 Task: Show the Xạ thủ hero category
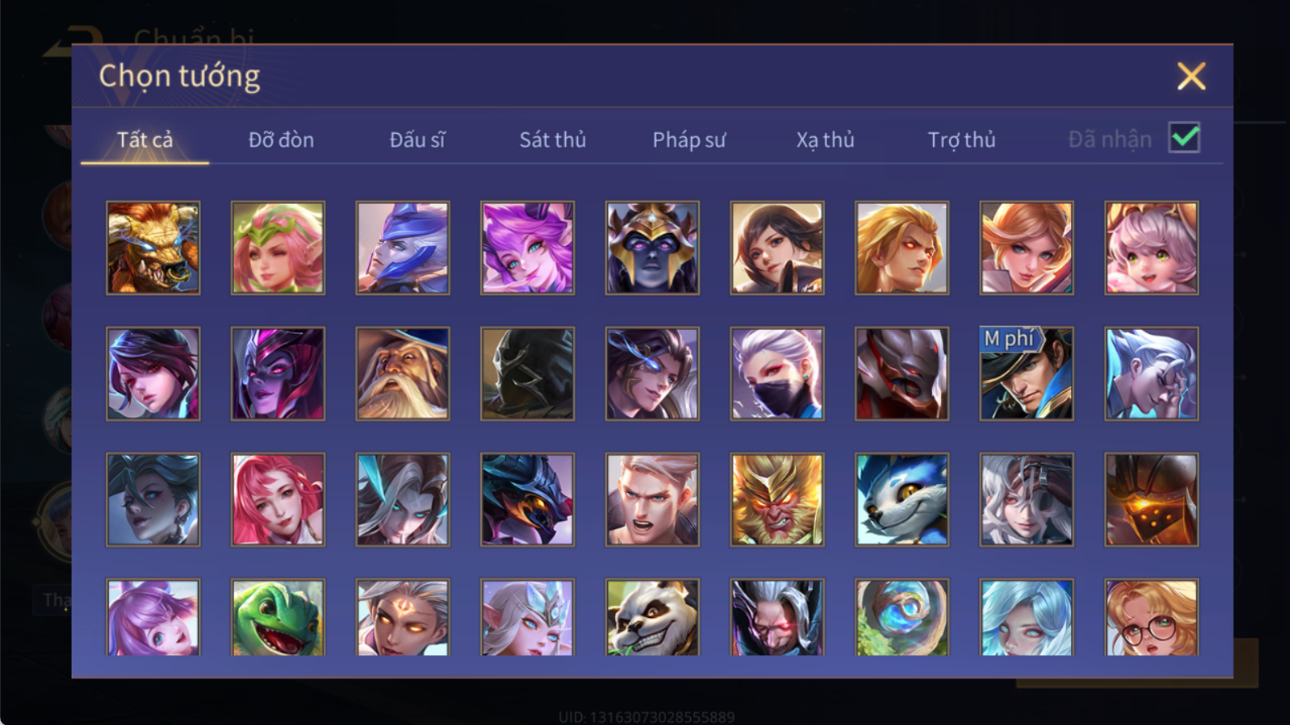pyautogui.click(x=825, y=140)
